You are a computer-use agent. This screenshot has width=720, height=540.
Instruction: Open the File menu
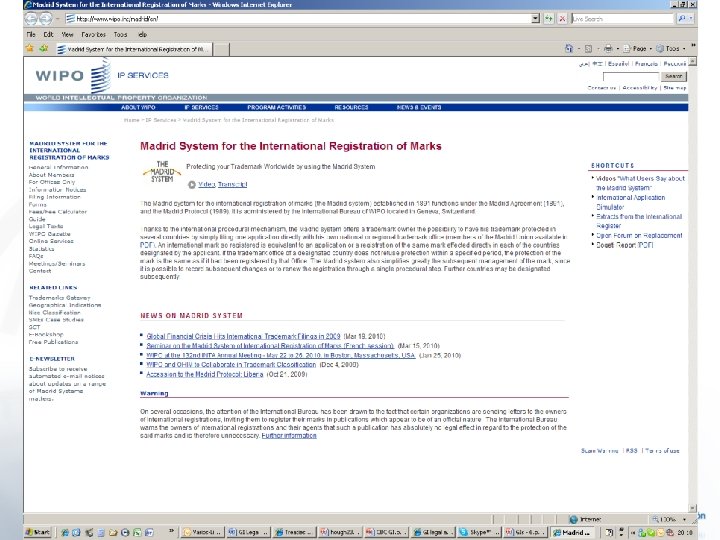pos(31,34)
